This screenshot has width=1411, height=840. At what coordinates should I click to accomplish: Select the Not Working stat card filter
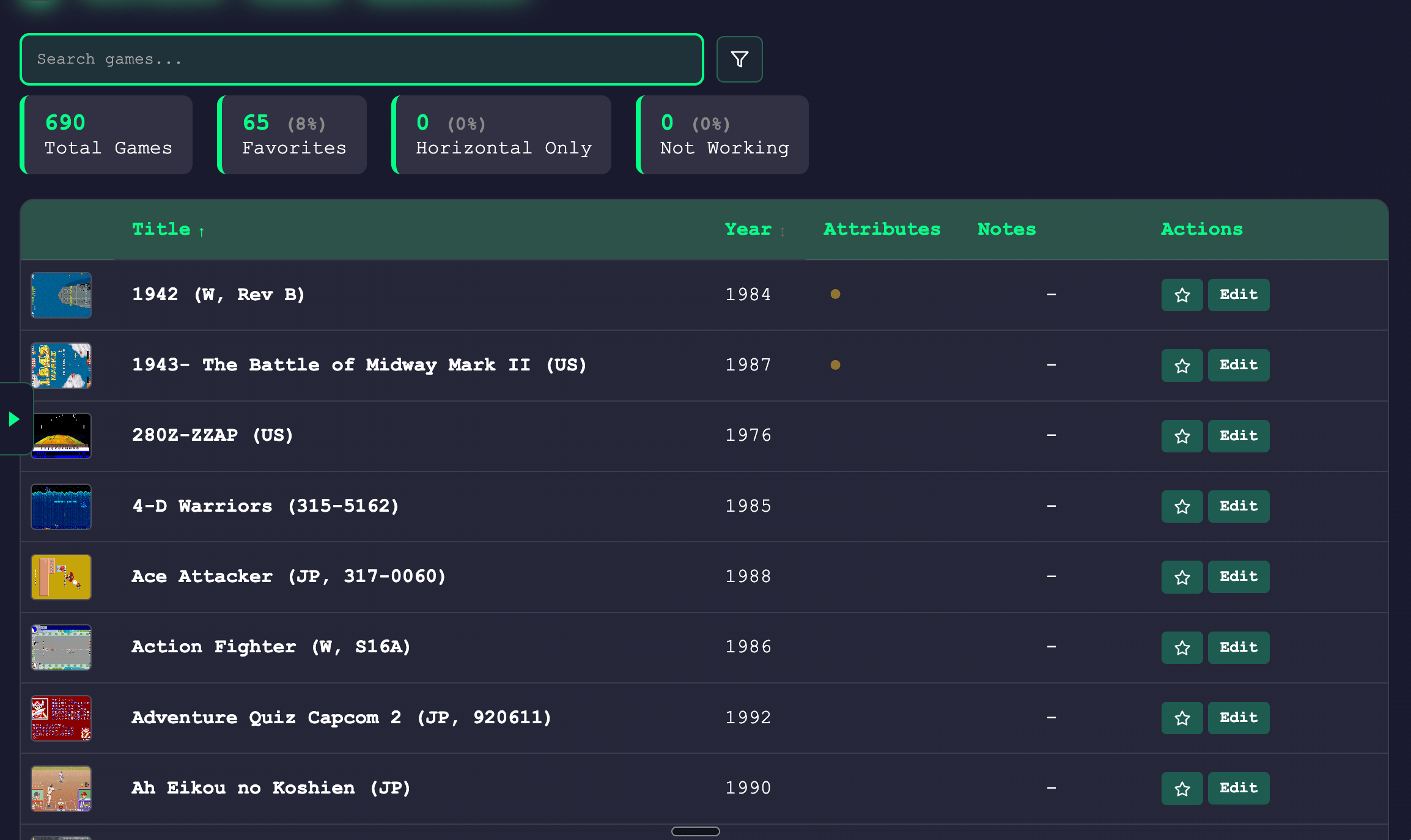pos(722,134)
